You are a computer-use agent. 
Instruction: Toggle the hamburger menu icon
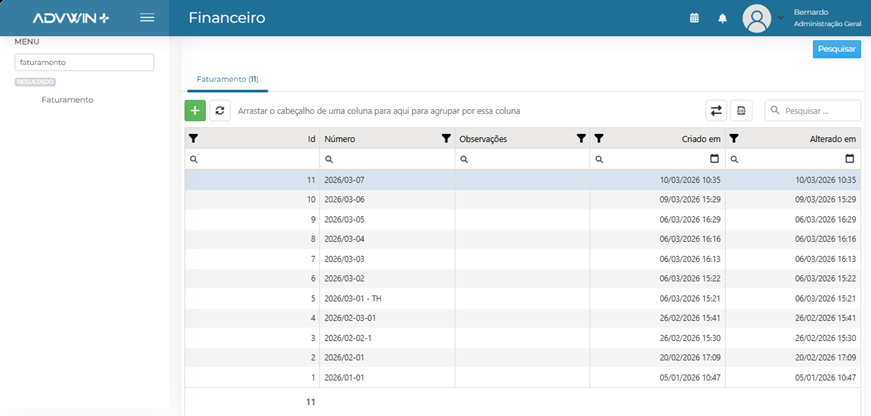147,18
